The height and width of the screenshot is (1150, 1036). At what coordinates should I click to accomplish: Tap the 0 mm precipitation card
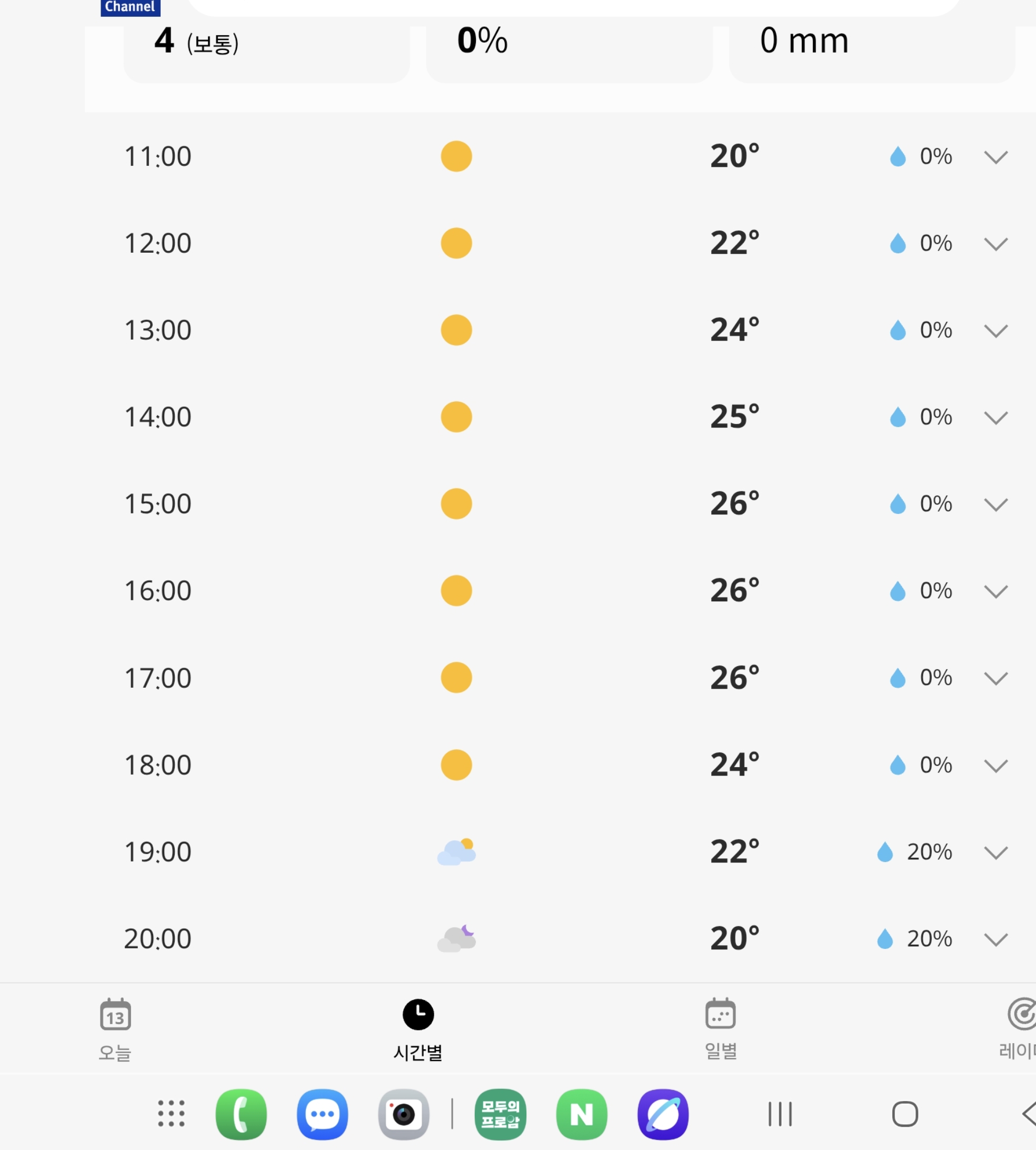coord(871,48)
